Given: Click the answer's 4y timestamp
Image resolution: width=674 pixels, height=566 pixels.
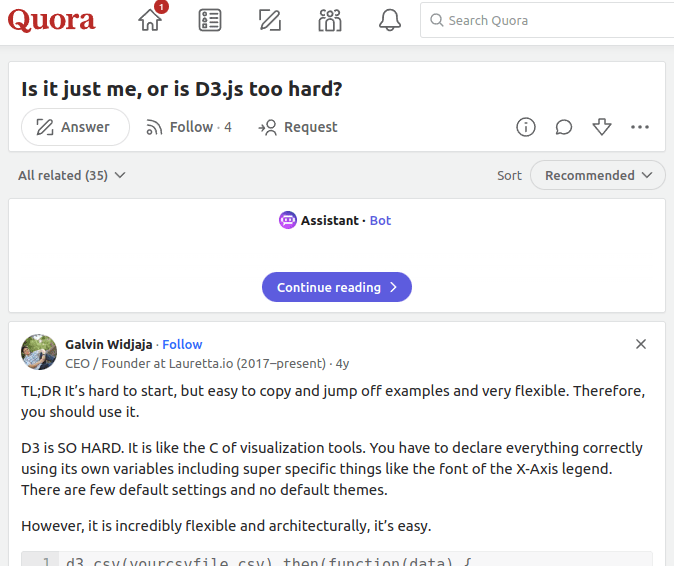Looking at the screenshot, I should coord(343,364).
